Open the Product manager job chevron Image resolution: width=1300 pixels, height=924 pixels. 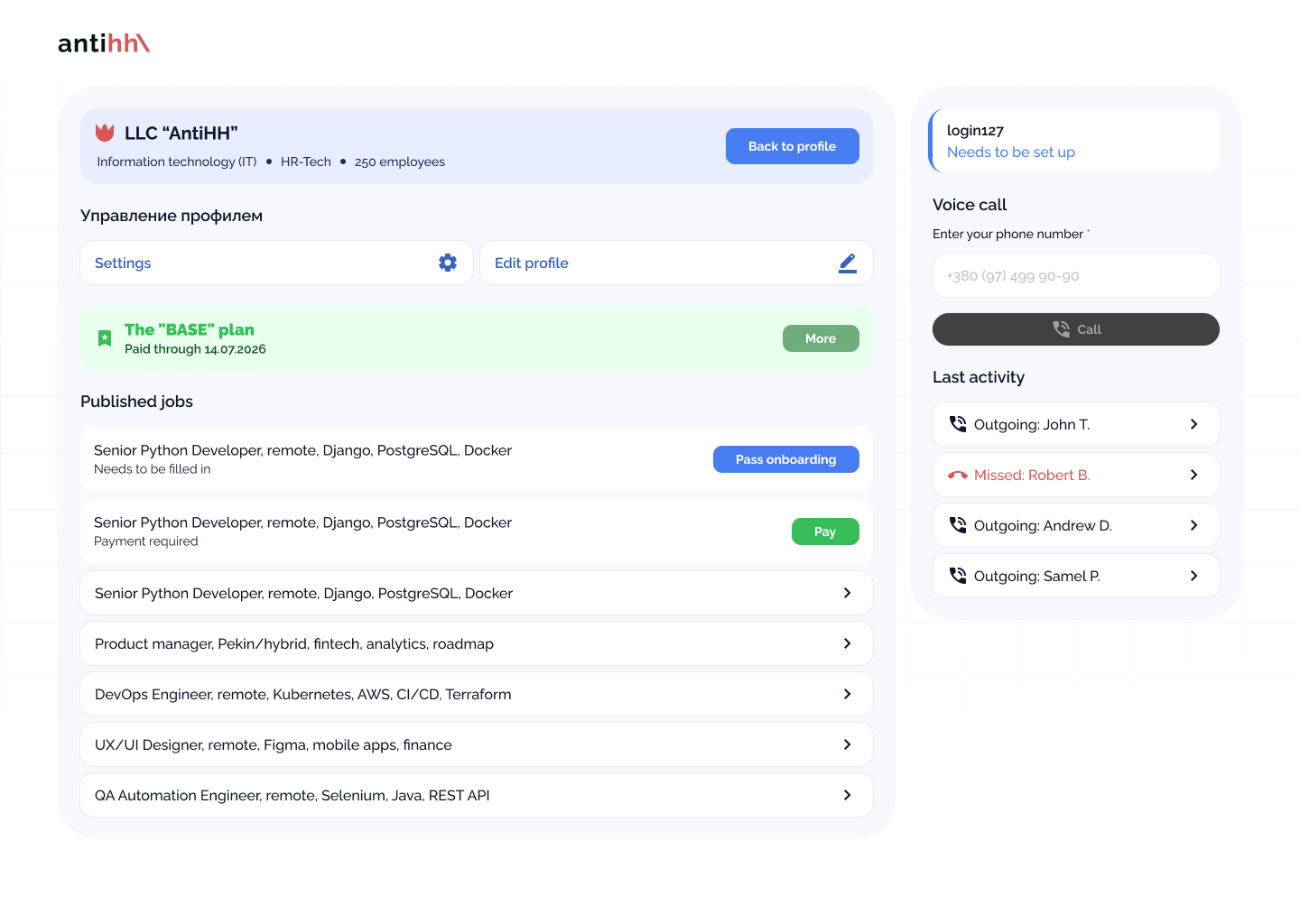847,643
